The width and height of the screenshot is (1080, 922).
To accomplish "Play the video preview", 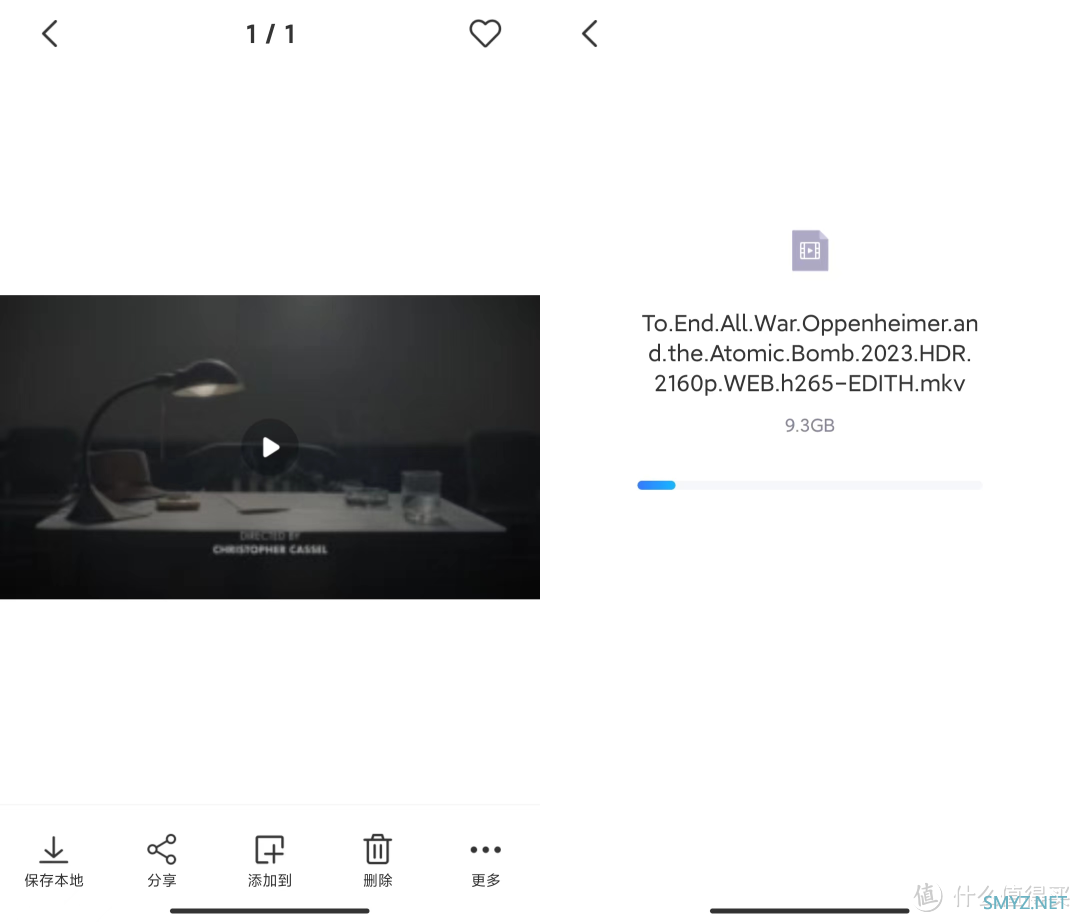I will 270,448.
